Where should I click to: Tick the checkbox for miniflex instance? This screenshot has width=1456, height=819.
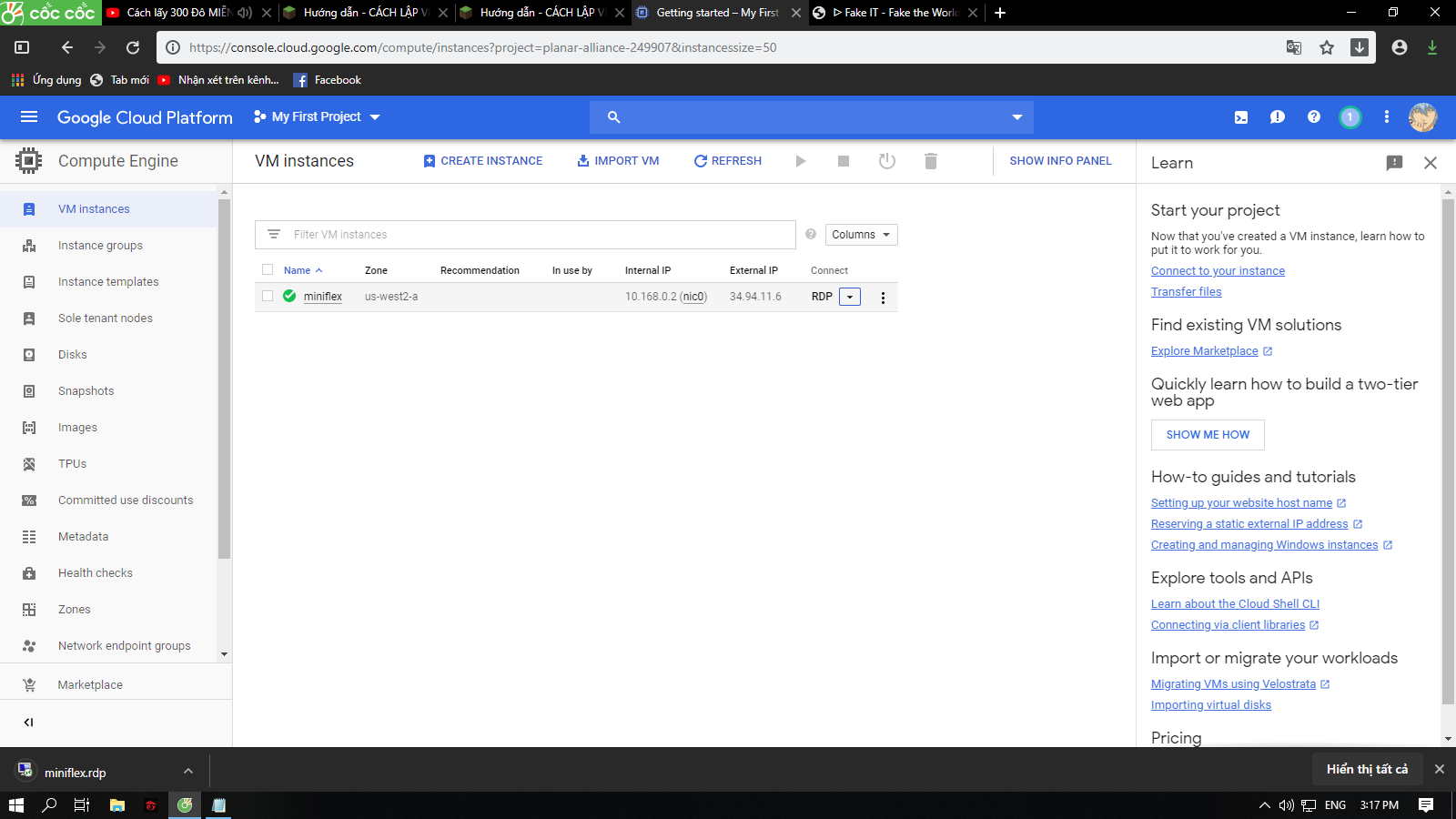pyautogui.click(x=268, y=296)
